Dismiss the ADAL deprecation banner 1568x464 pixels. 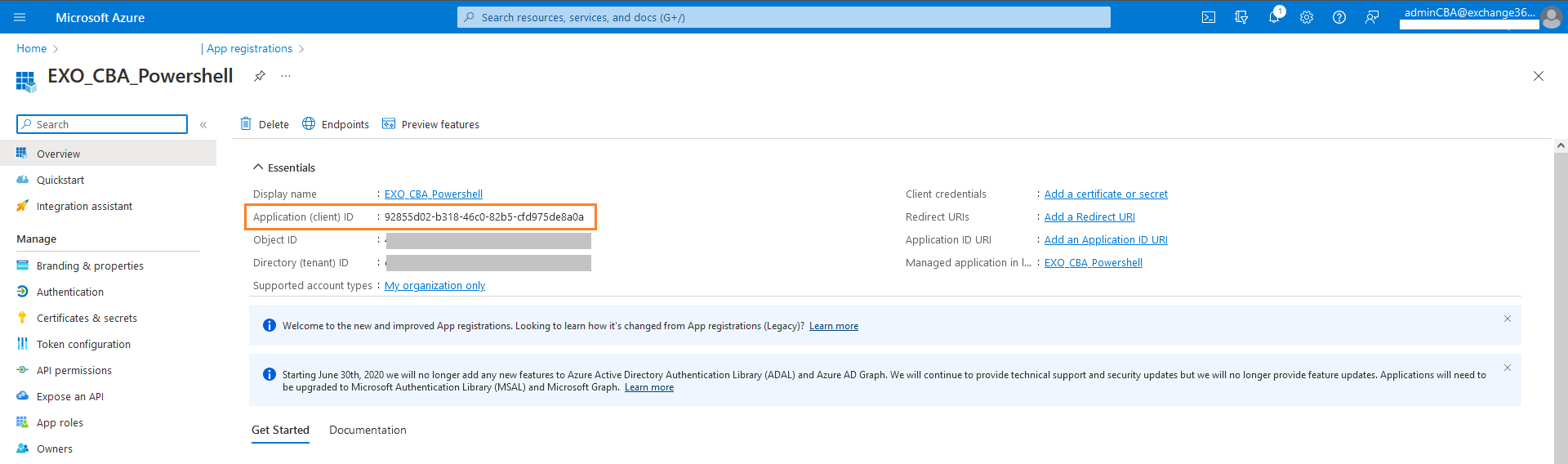click(x=1508, y=368)
